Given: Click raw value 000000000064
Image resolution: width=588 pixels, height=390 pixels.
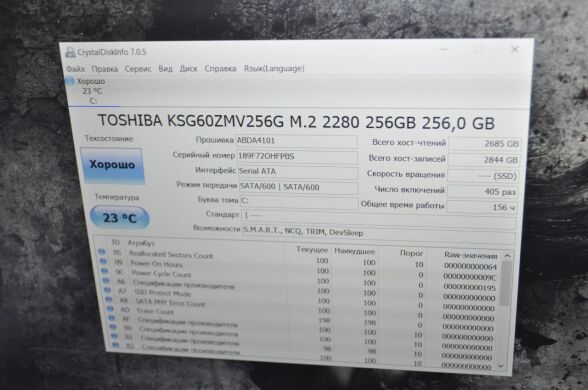Looking at the screenshot, I should (x=470, y=267).
